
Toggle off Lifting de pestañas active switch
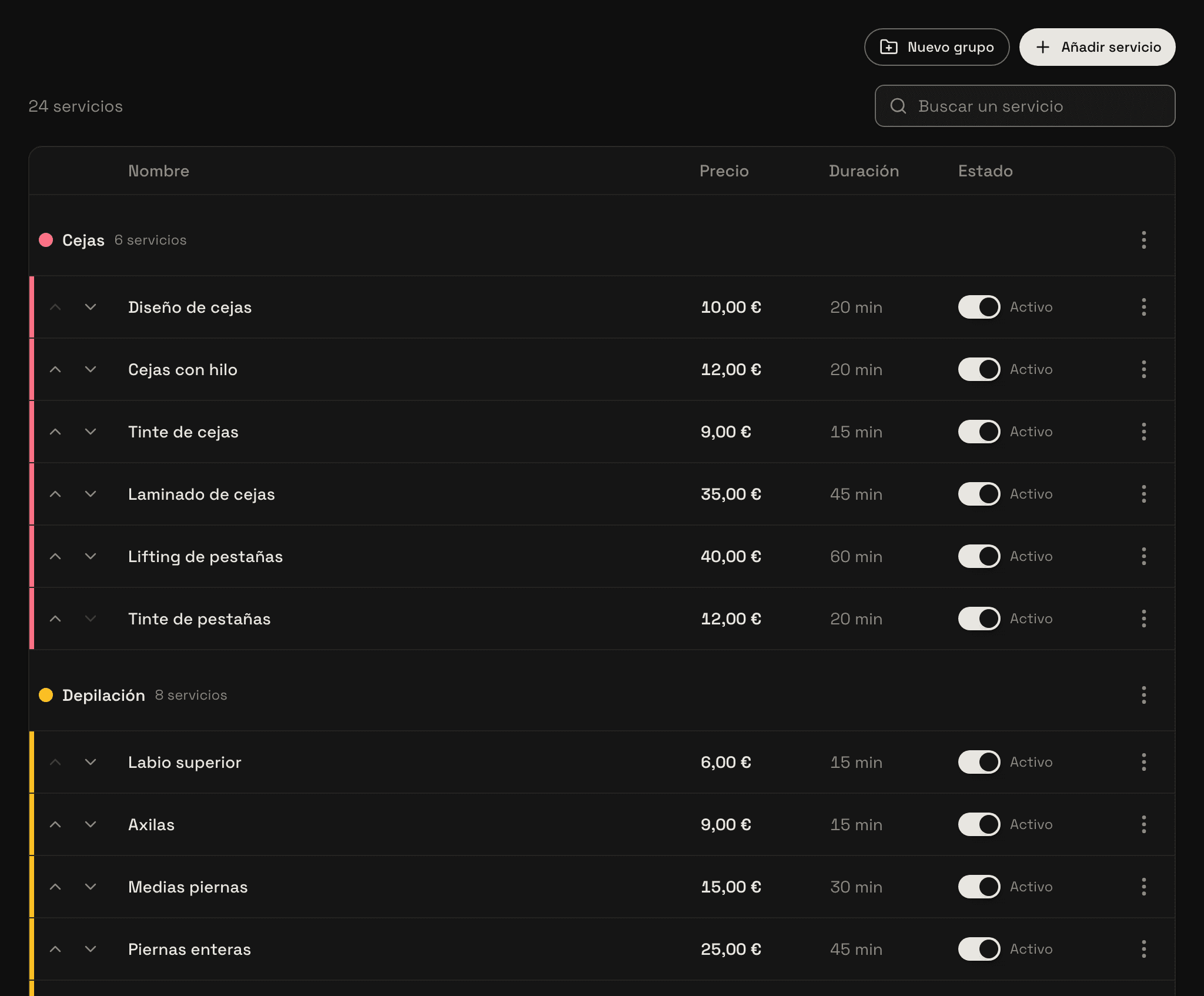(979, 556)
